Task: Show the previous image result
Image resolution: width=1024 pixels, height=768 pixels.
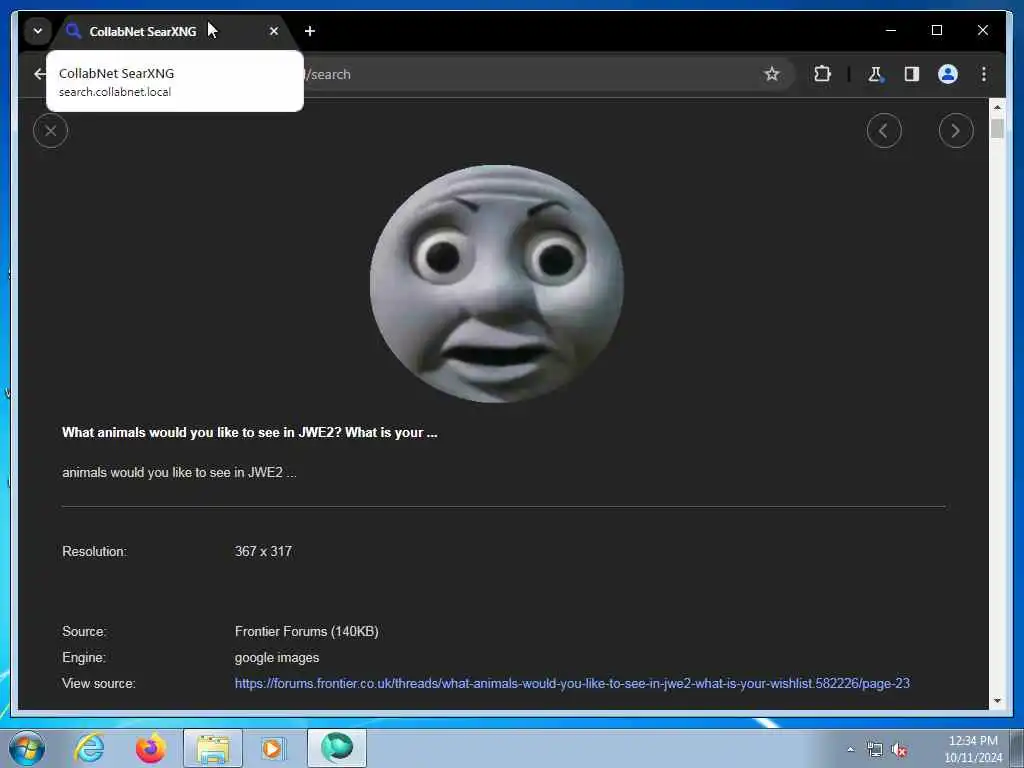Action: (x=884, y=131)
